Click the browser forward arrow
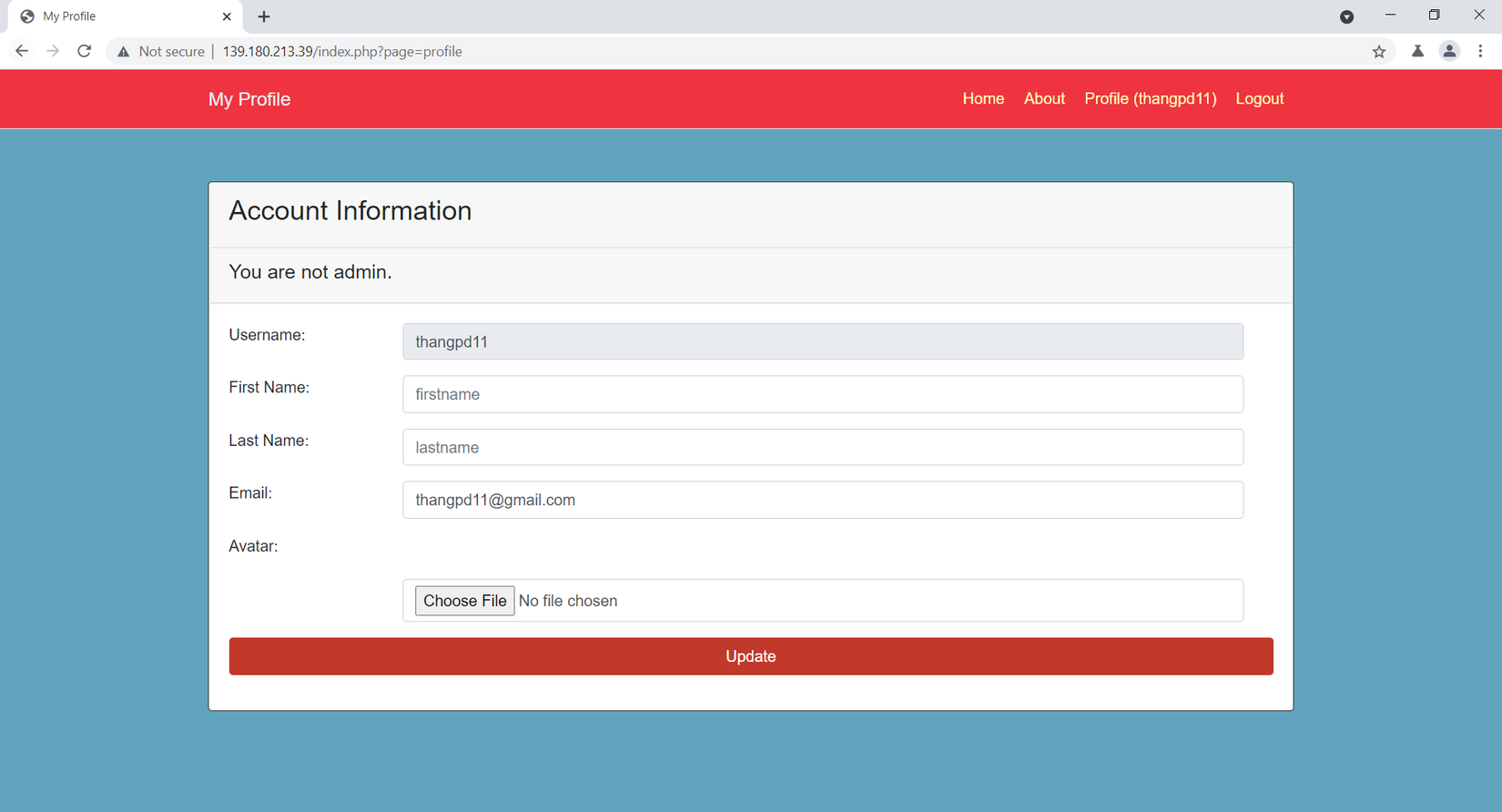 click(x=53, y=51)
